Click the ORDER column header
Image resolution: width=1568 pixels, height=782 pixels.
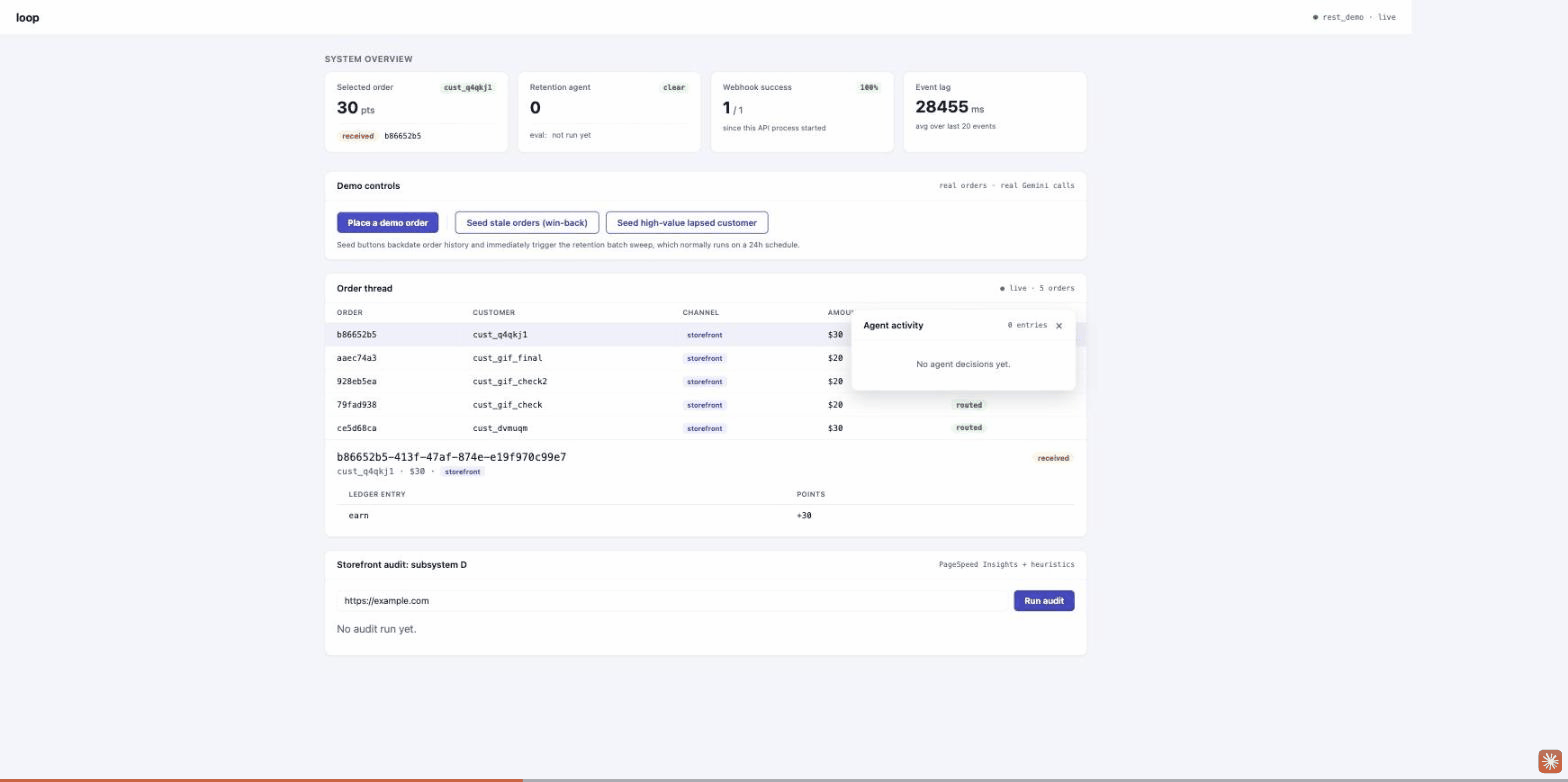click(350, 313)
